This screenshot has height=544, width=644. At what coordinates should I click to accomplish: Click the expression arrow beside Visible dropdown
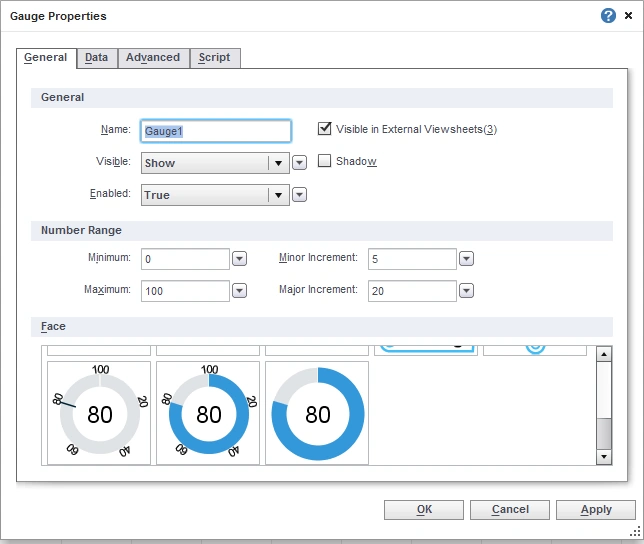tap(299, 163)
